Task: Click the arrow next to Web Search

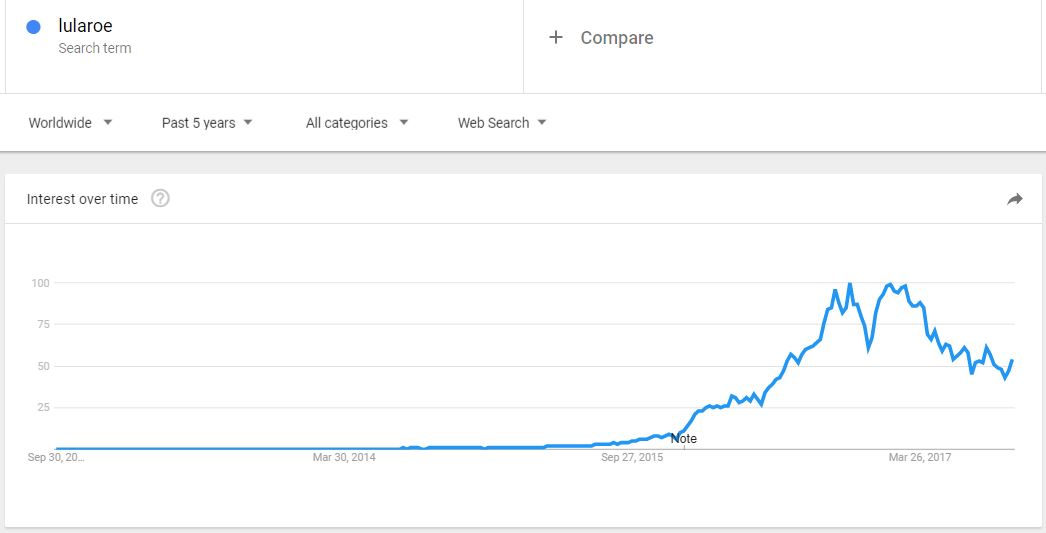Action: (x=542, y=123)
